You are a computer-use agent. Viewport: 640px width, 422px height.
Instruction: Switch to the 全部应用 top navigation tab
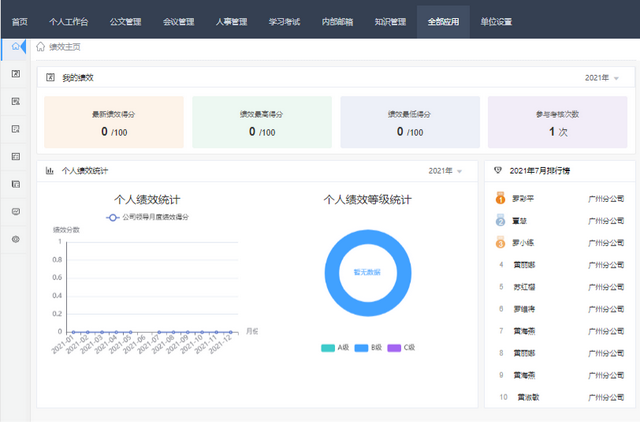pyautogui.click(x=443, y=21)
